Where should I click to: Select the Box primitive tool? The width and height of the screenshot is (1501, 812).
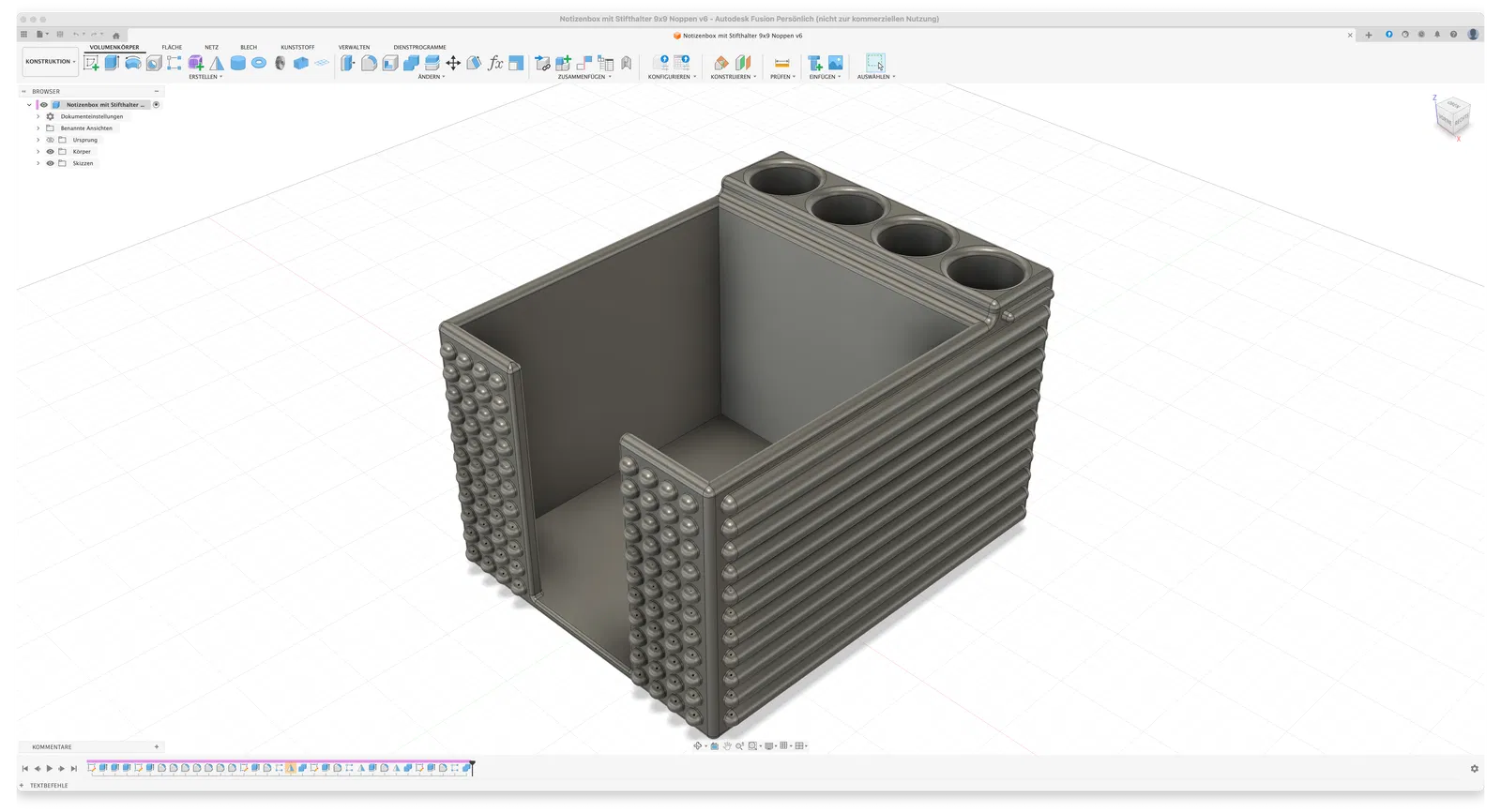[x=301, y=63]
